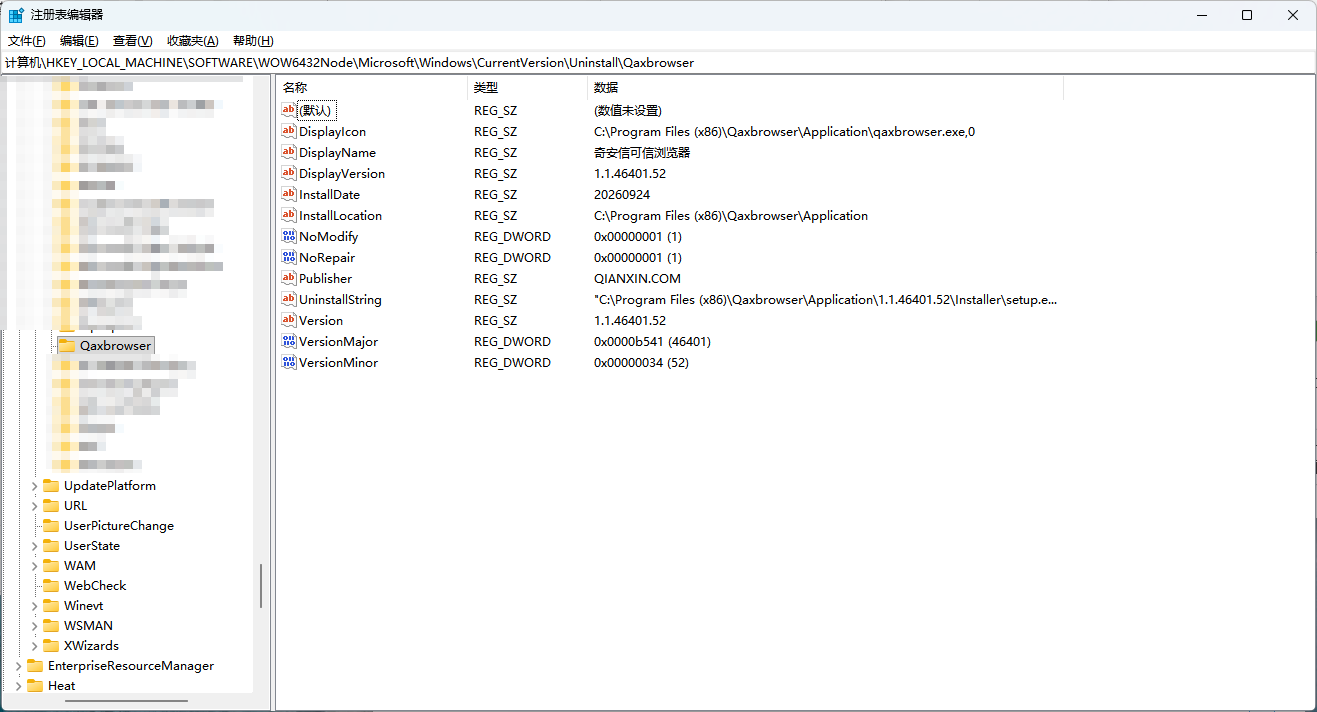
Task: Expand the Heat key chevron
Action: coord(18,685)
